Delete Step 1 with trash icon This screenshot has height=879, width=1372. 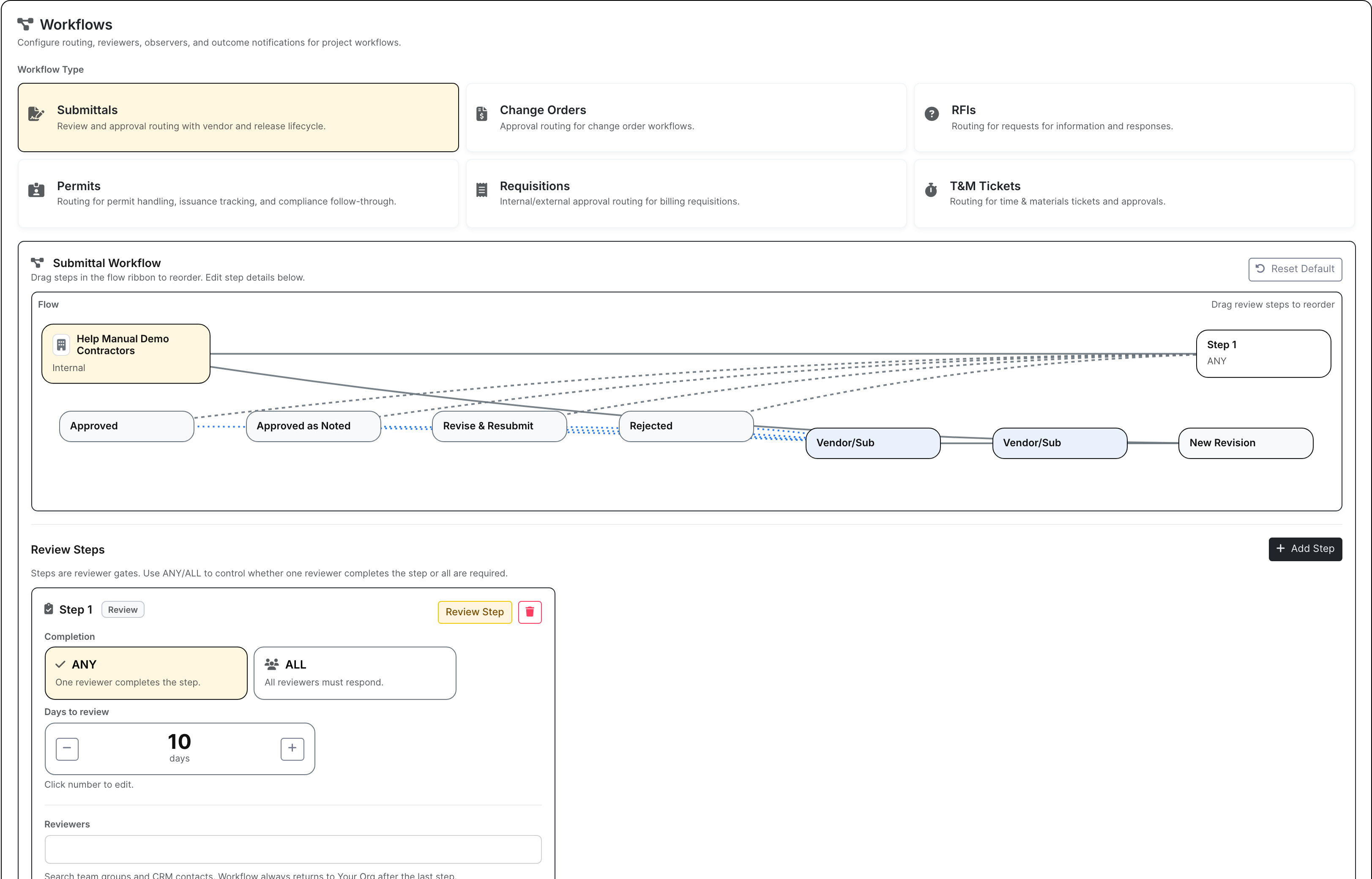tap(530, 612)
